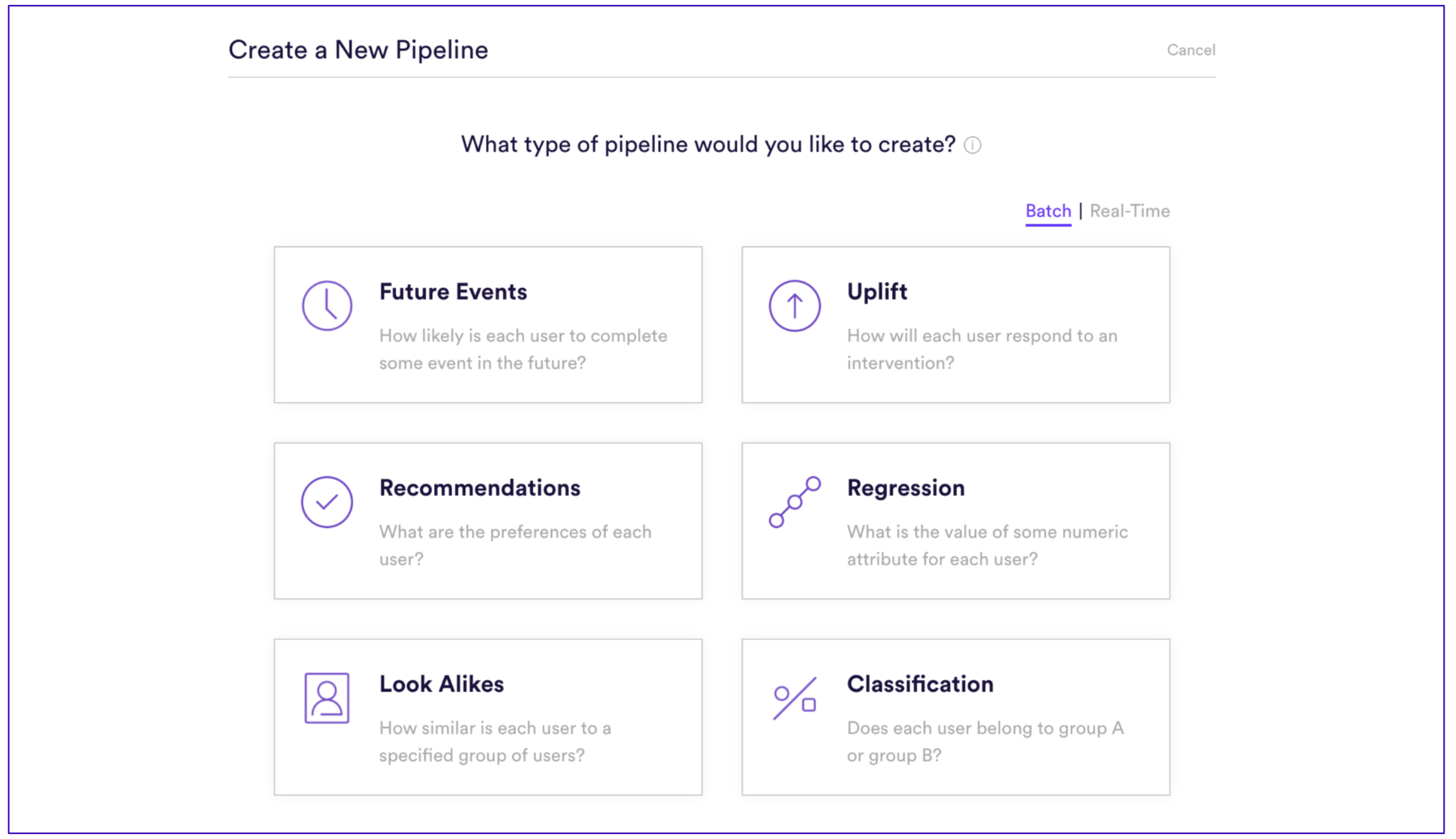
Task: Switch to the Batch tab
Action: pos(1048,211)
